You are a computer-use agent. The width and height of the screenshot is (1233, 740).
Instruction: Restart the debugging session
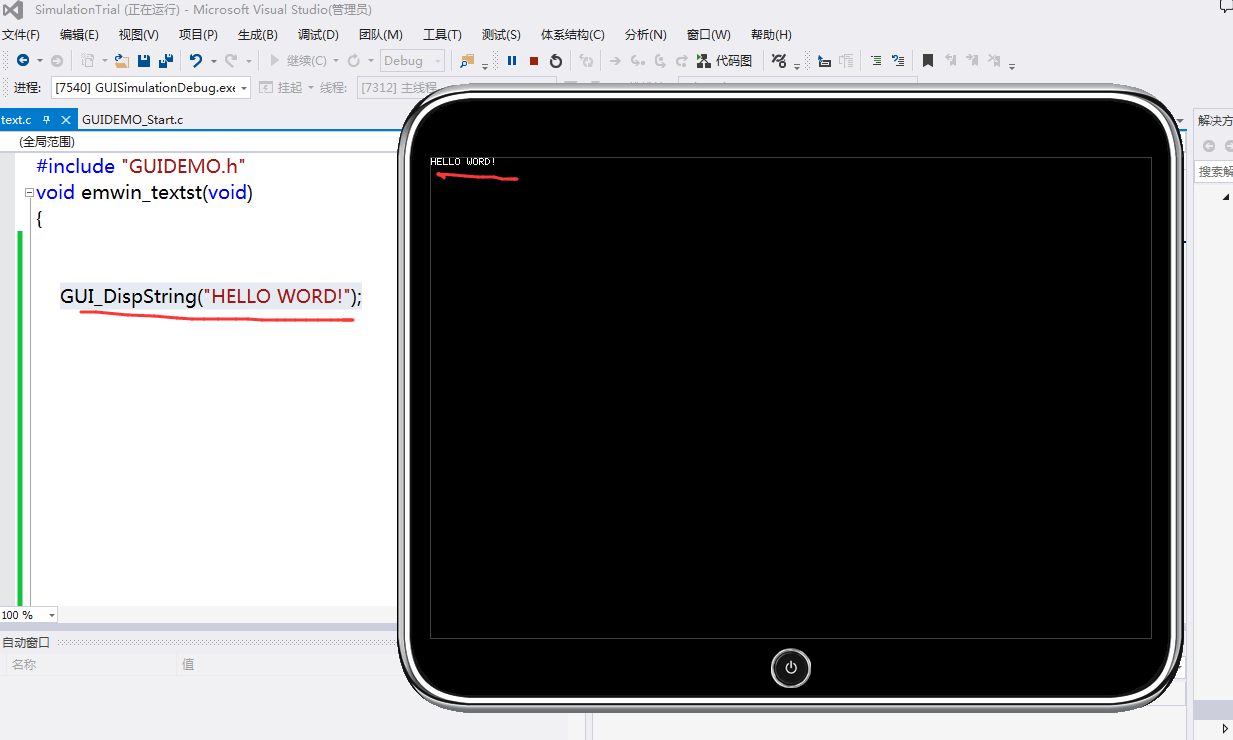pos(556,61)
